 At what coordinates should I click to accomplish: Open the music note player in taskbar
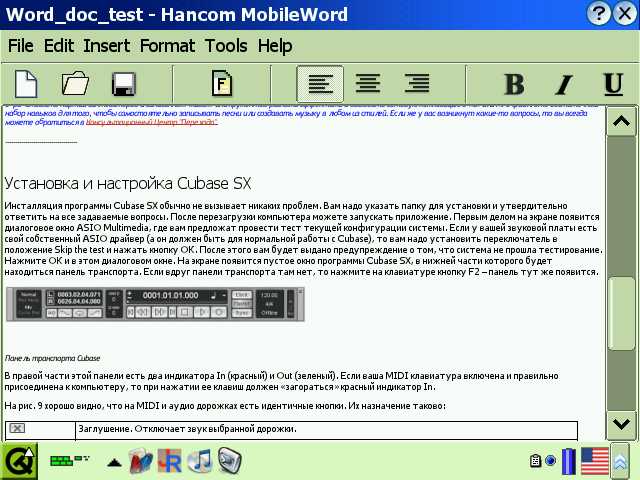[x=200, y=460]
